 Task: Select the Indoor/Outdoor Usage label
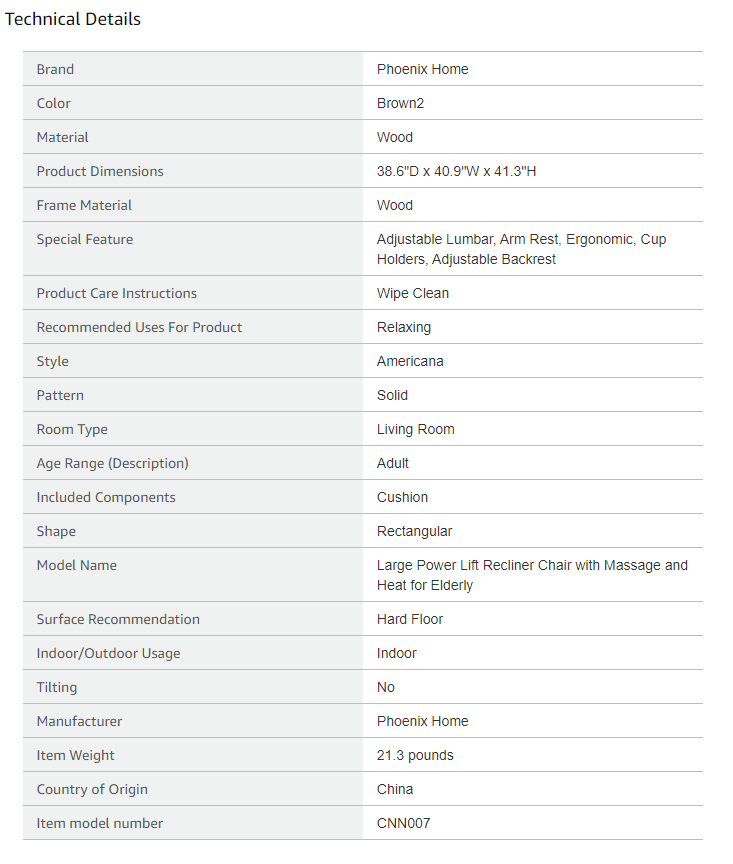pos(109,654)
